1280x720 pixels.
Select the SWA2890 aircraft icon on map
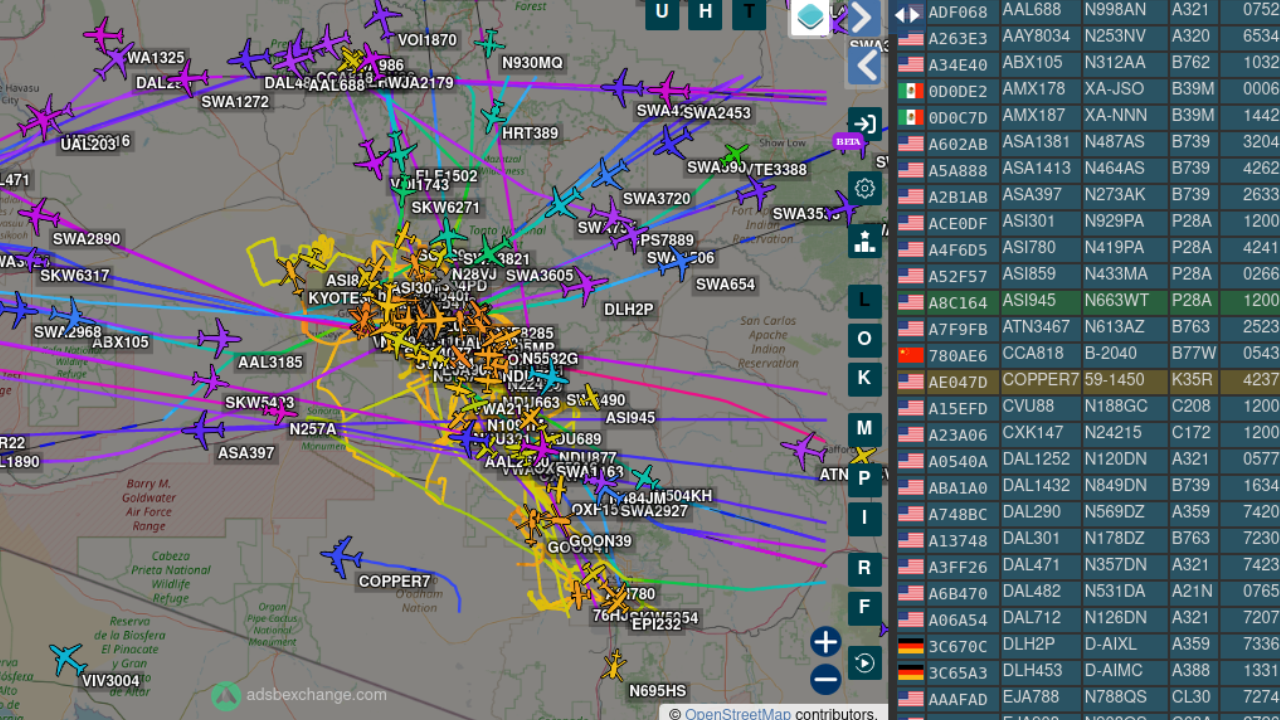pos(39,215)
